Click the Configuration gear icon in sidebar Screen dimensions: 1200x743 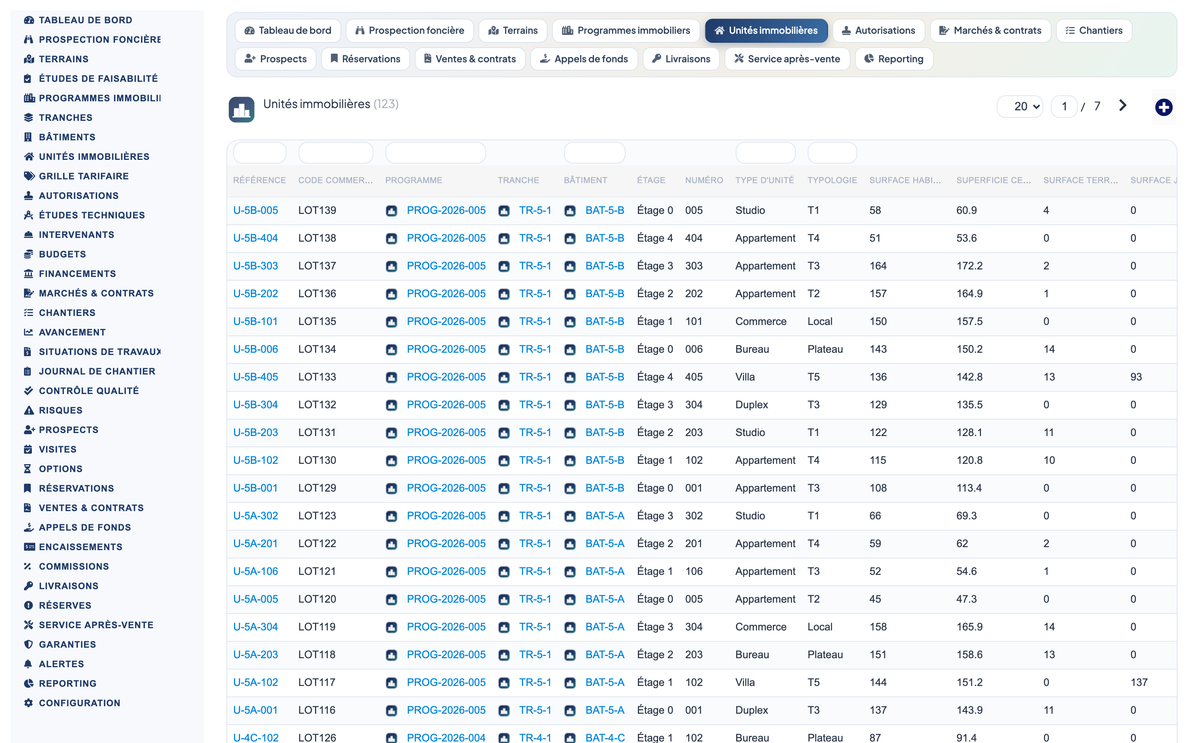coord(29,703)
